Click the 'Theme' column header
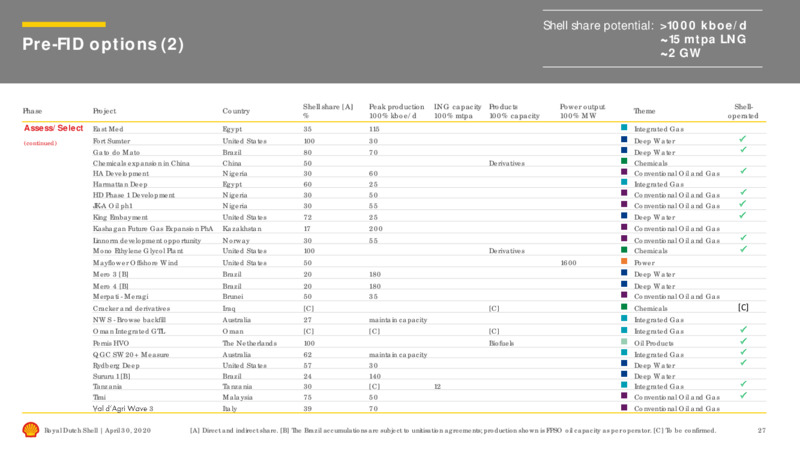 click(x=644, y=111)
